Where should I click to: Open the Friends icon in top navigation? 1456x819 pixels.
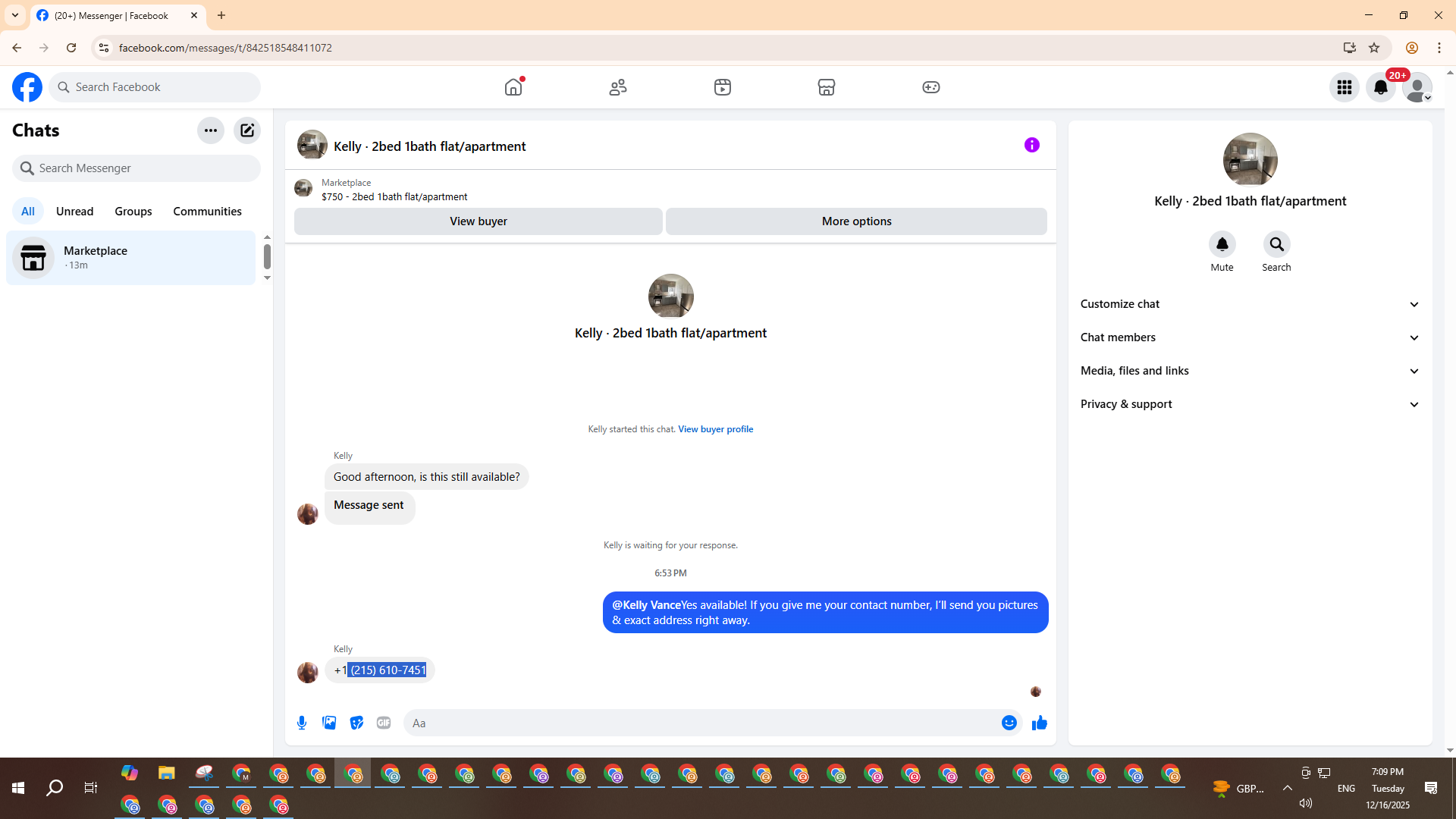pyautogui.click(x=618, y=87)
